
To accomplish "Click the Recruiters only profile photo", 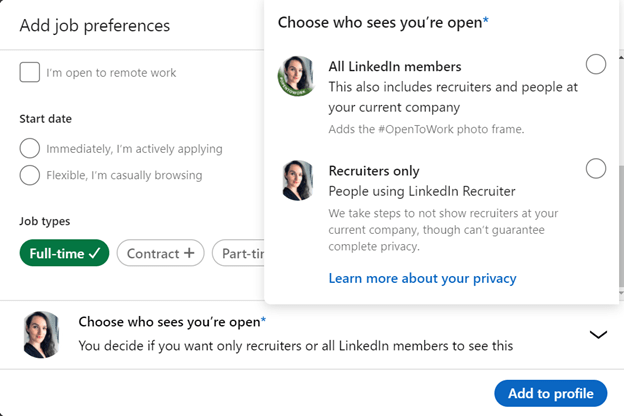I will [298, 180].
